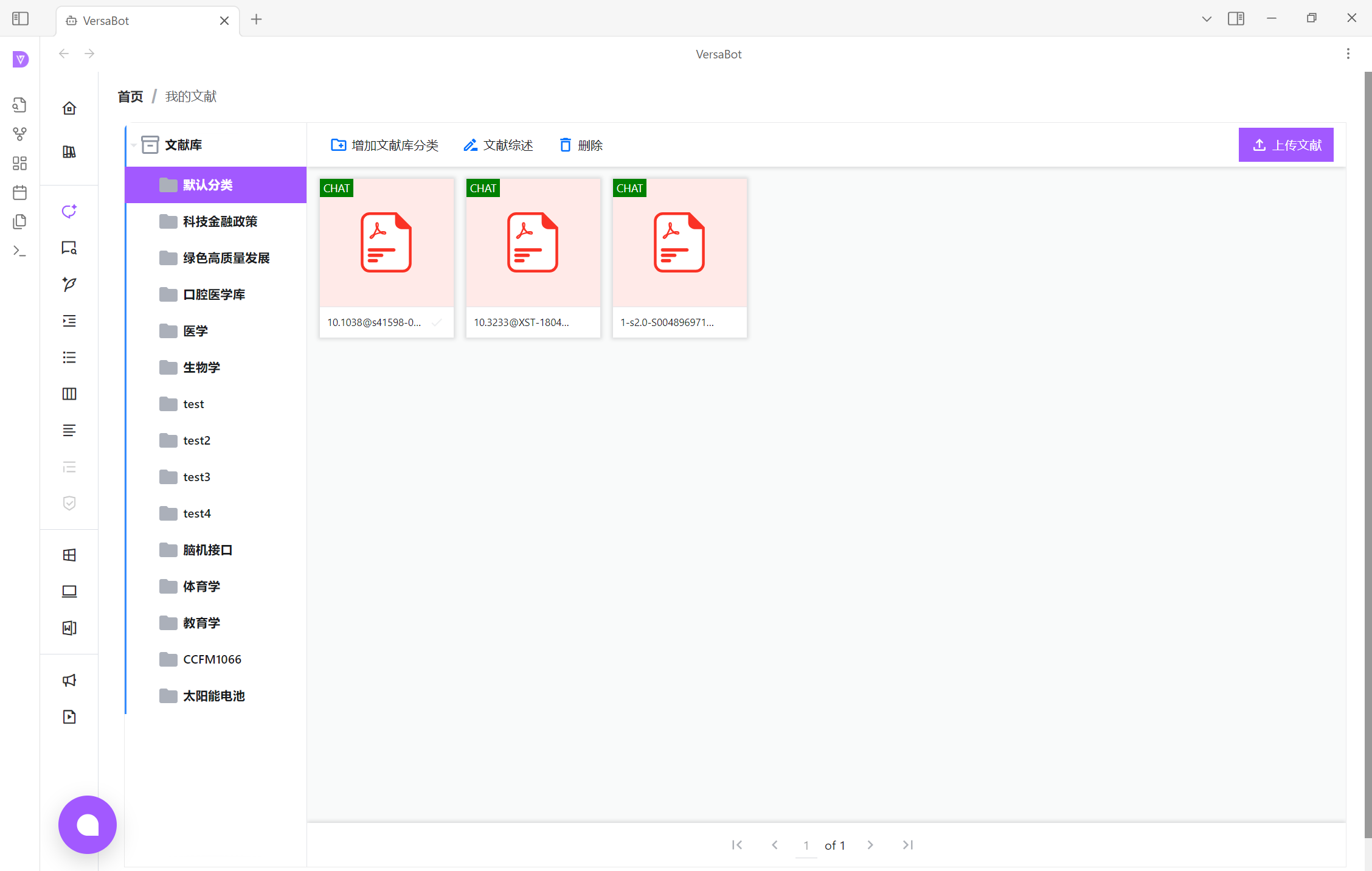Viewport: 1372px width, 871px height.
Task: Open the 10.3233@XST-1804 PDF thumbnail
Action: (533, 243)
